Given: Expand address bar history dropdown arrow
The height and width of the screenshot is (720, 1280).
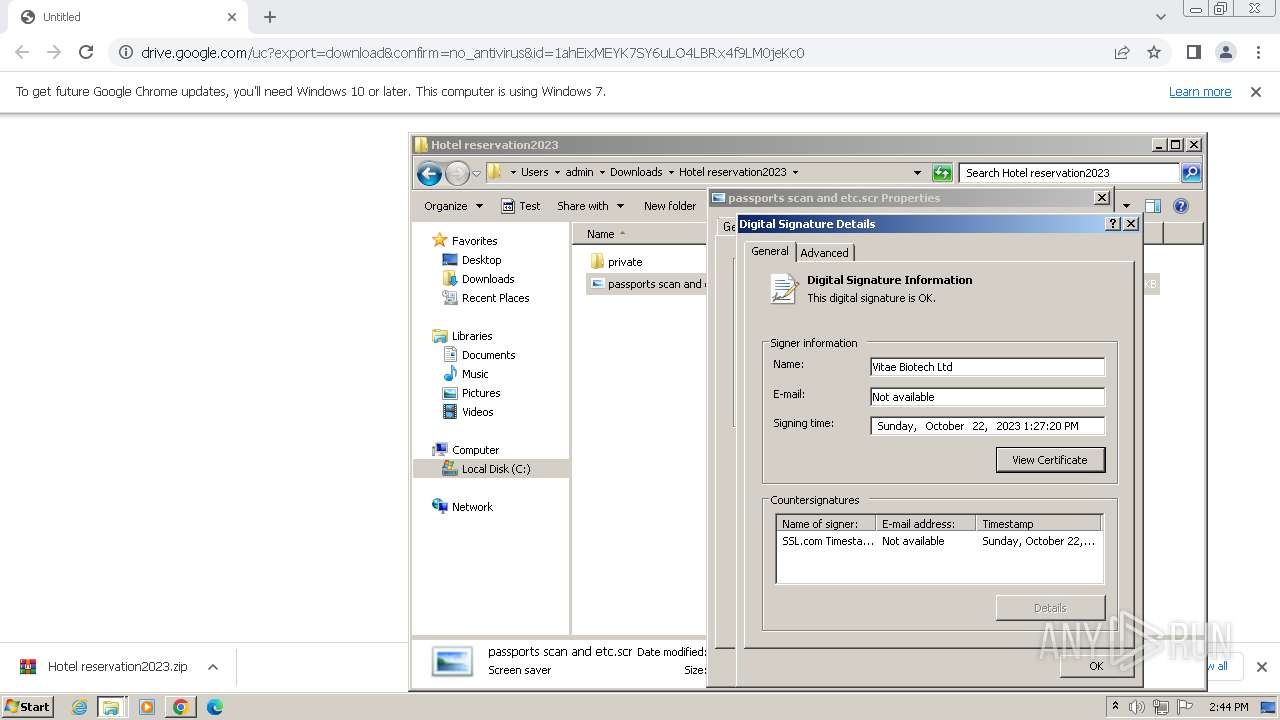Looking at the screenshot, I should [917, 172].
